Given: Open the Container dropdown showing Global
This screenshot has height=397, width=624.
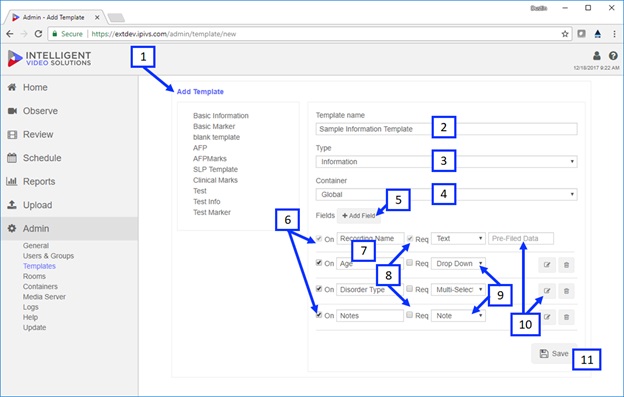Looking at the screenshot, I should pos(447,195).
